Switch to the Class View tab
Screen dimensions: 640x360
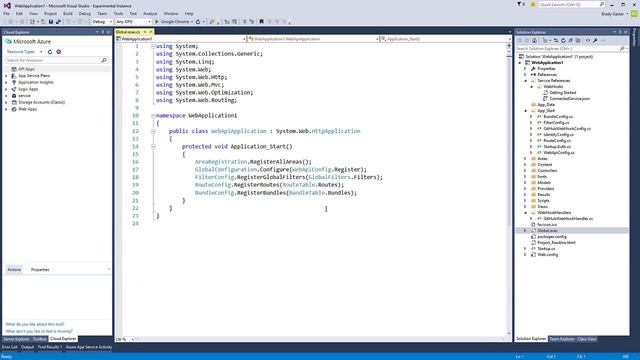pyautogui.click(x=587, y=339)
